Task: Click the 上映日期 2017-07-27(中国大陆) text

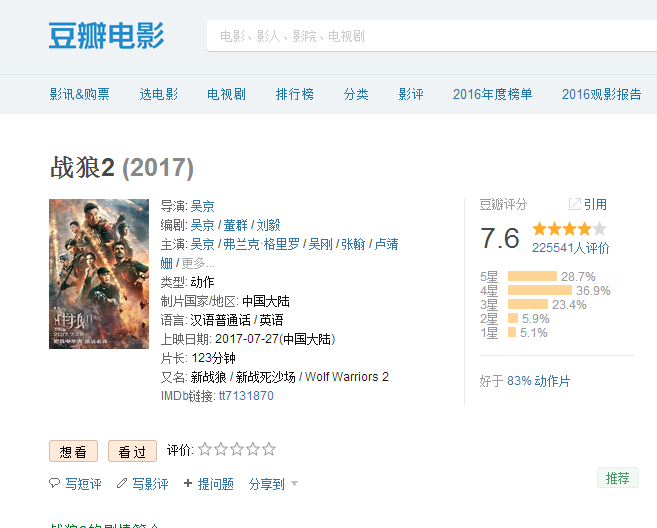Action: click(x=248, y=339)
